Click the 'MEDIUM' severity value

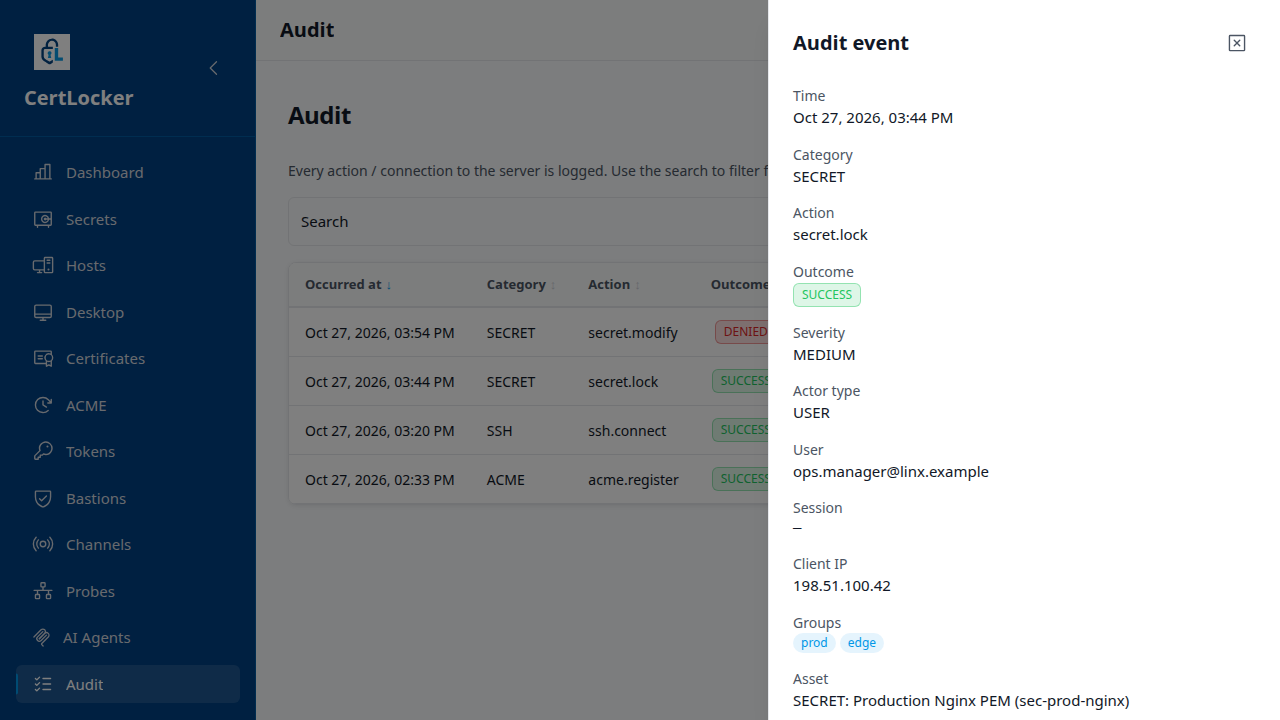824,355
